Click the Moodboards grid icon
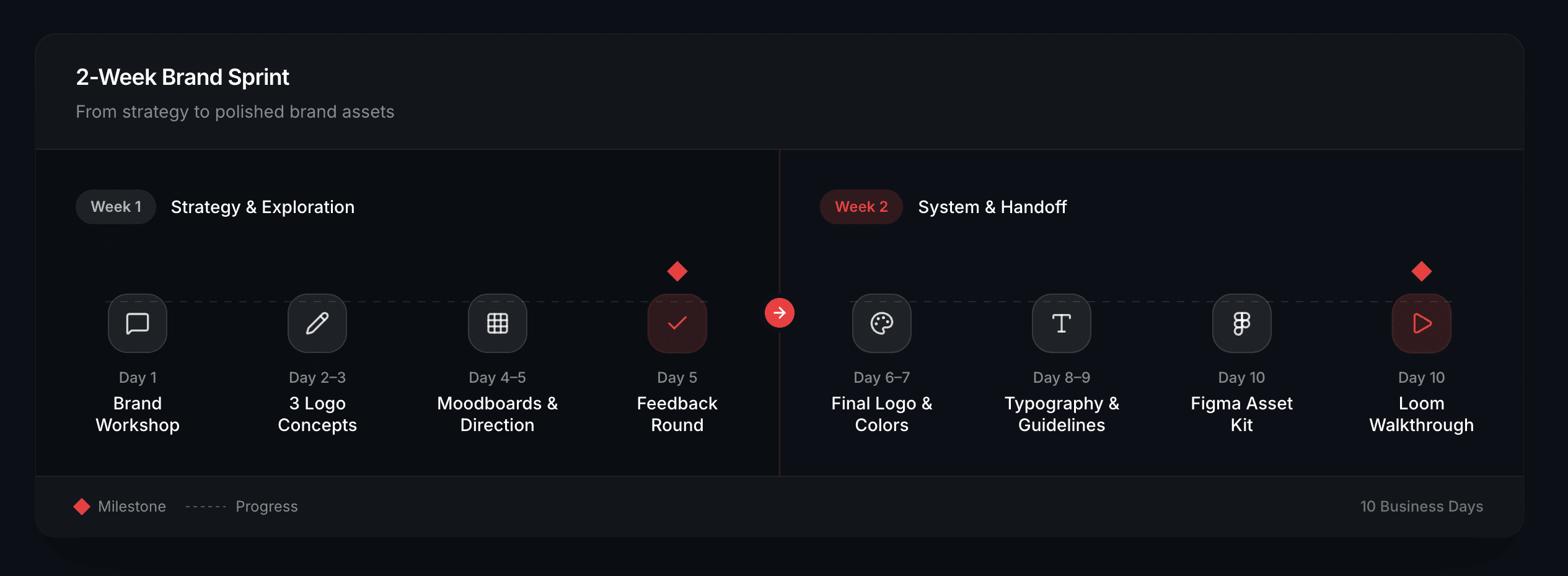The width and height of the screenshot is (1568, 576). (x=497, y=323)
